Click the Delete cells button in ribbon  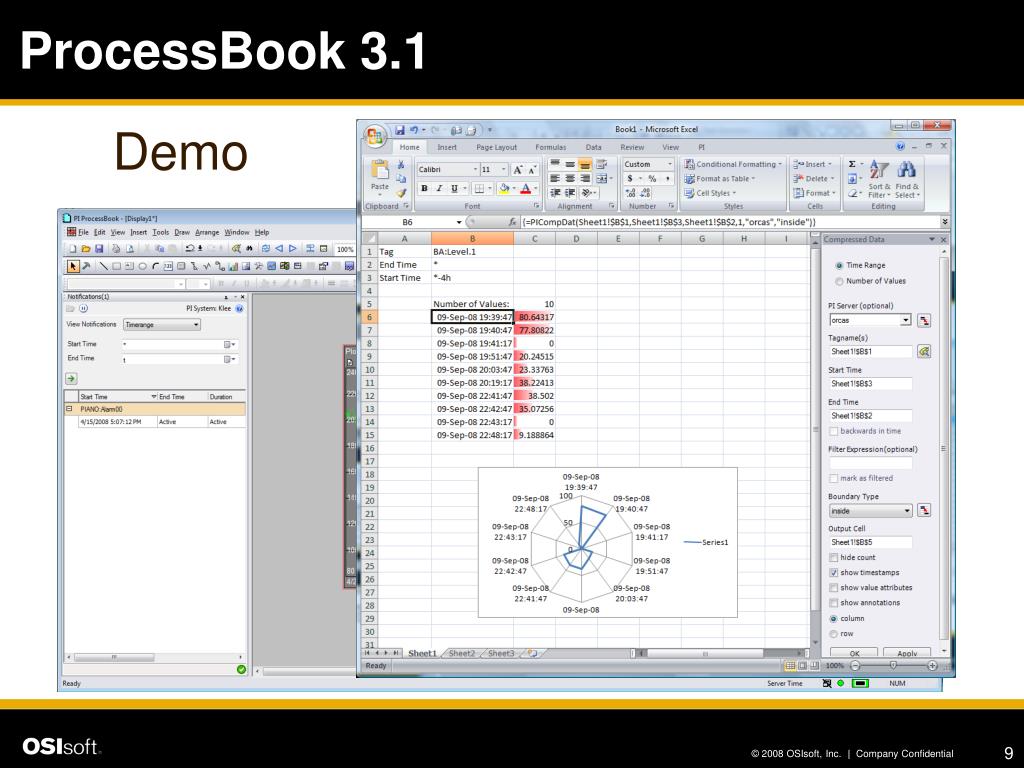814,178
